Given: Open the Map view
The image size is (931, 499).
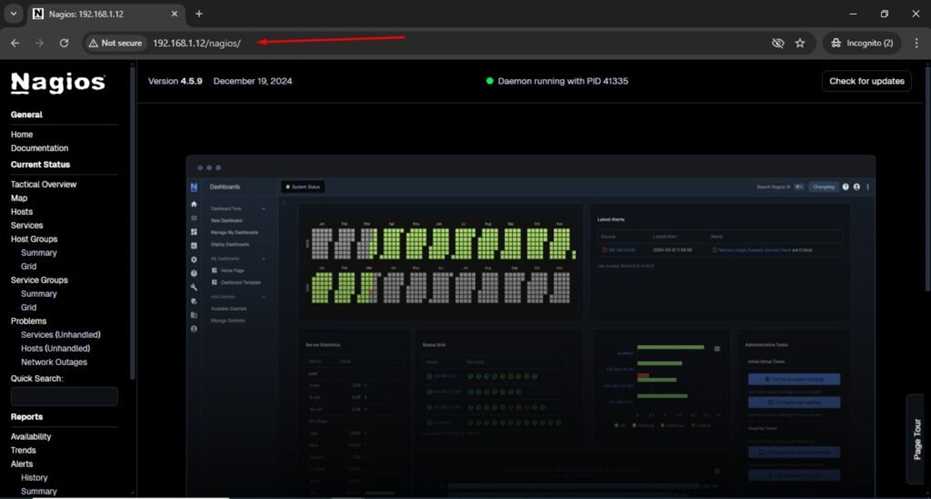Looking at the screenshot, I should click(x=19, y=198).
